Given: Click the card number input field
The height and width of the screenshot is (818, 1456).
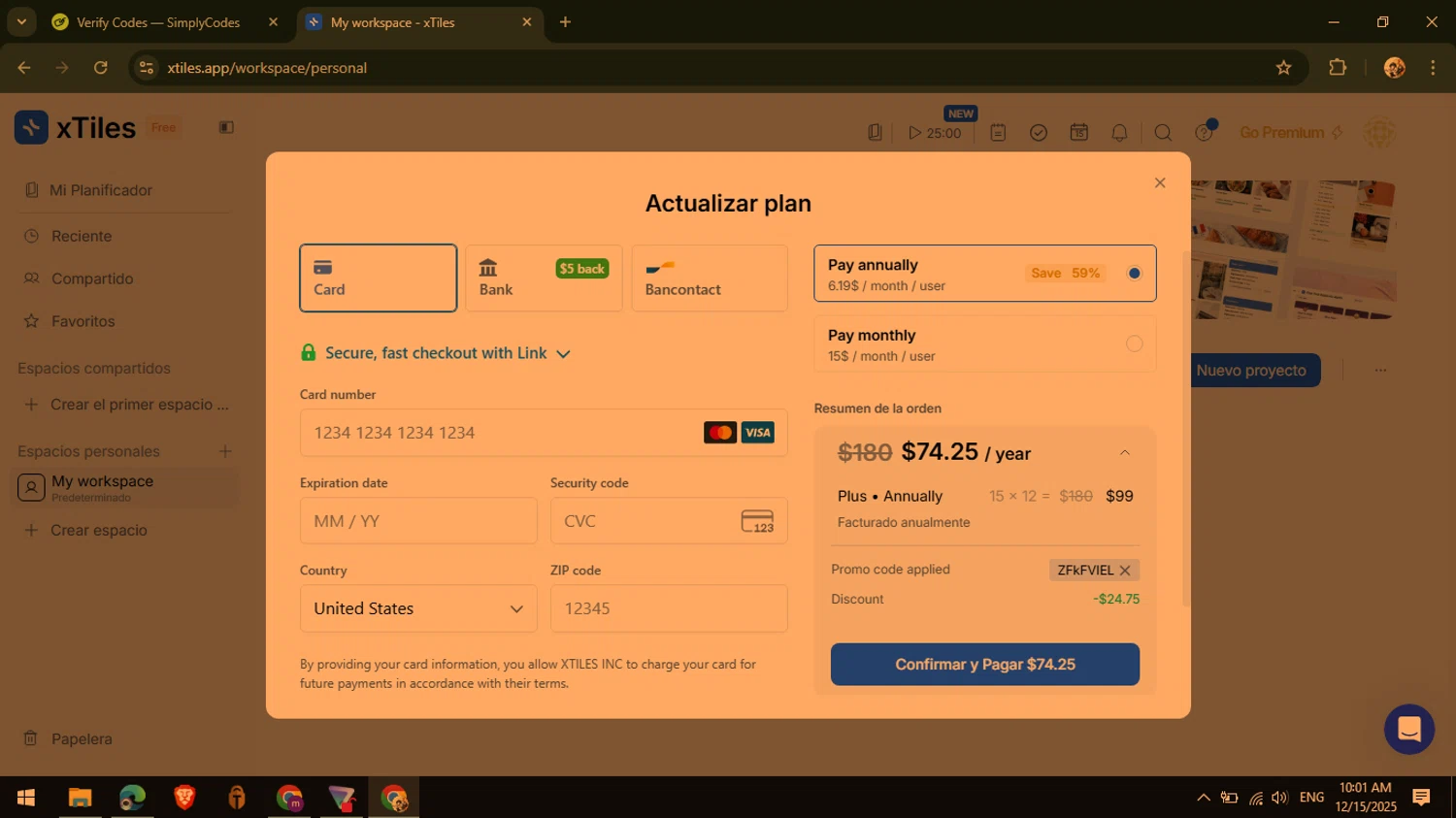Looking at the screenshot, I should click(x=544, y=433).
